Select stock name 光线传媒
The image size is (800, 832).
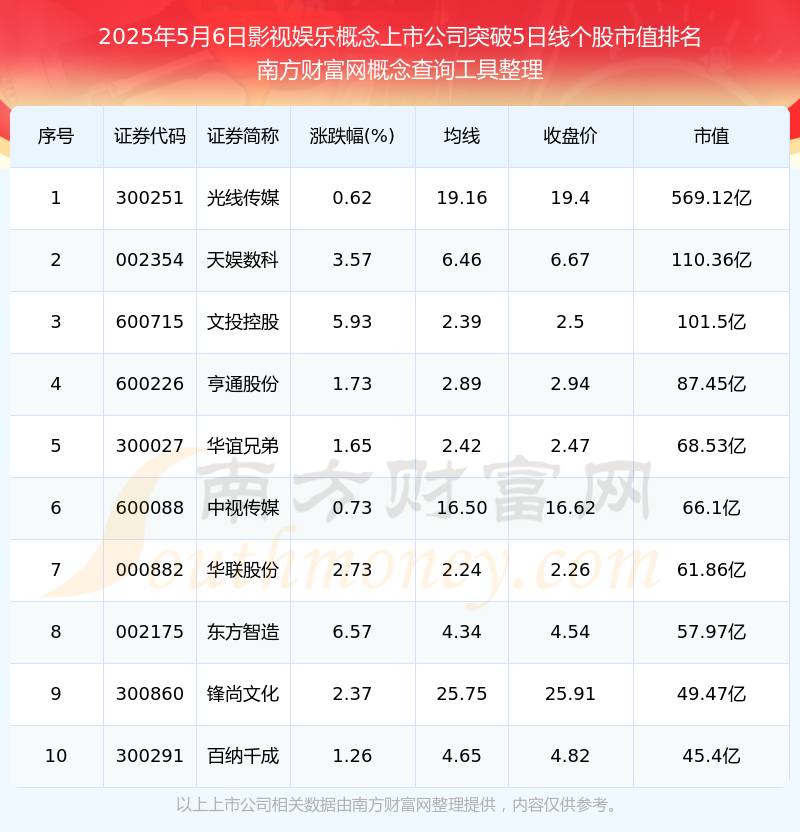click(x=243, y=198)
